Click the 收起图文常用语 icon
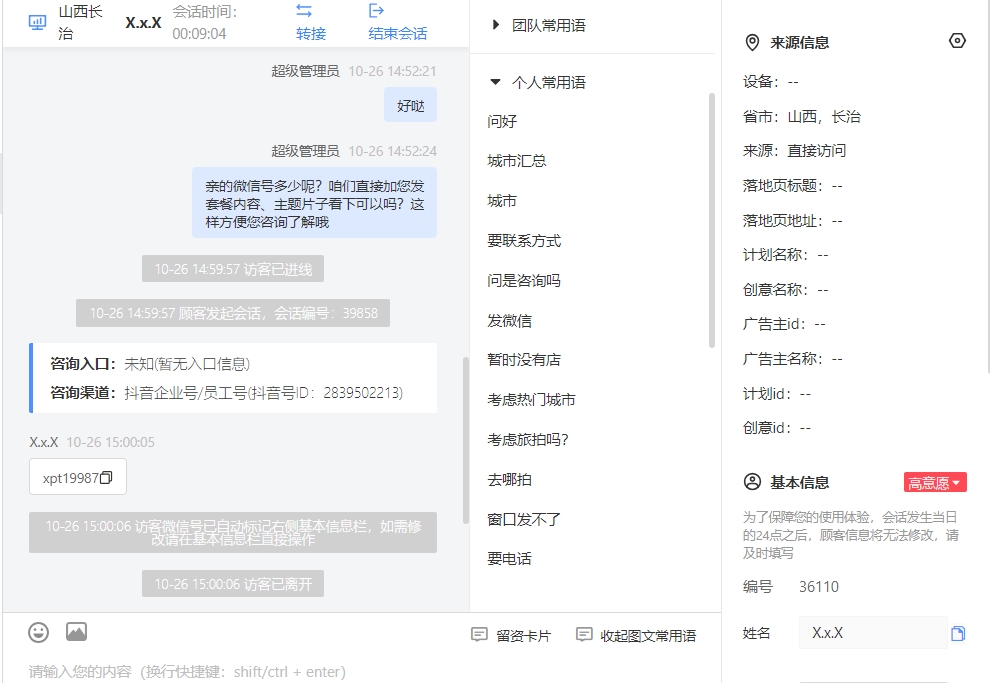The width and height of the screenshot is (990, 683). (584, 634)
